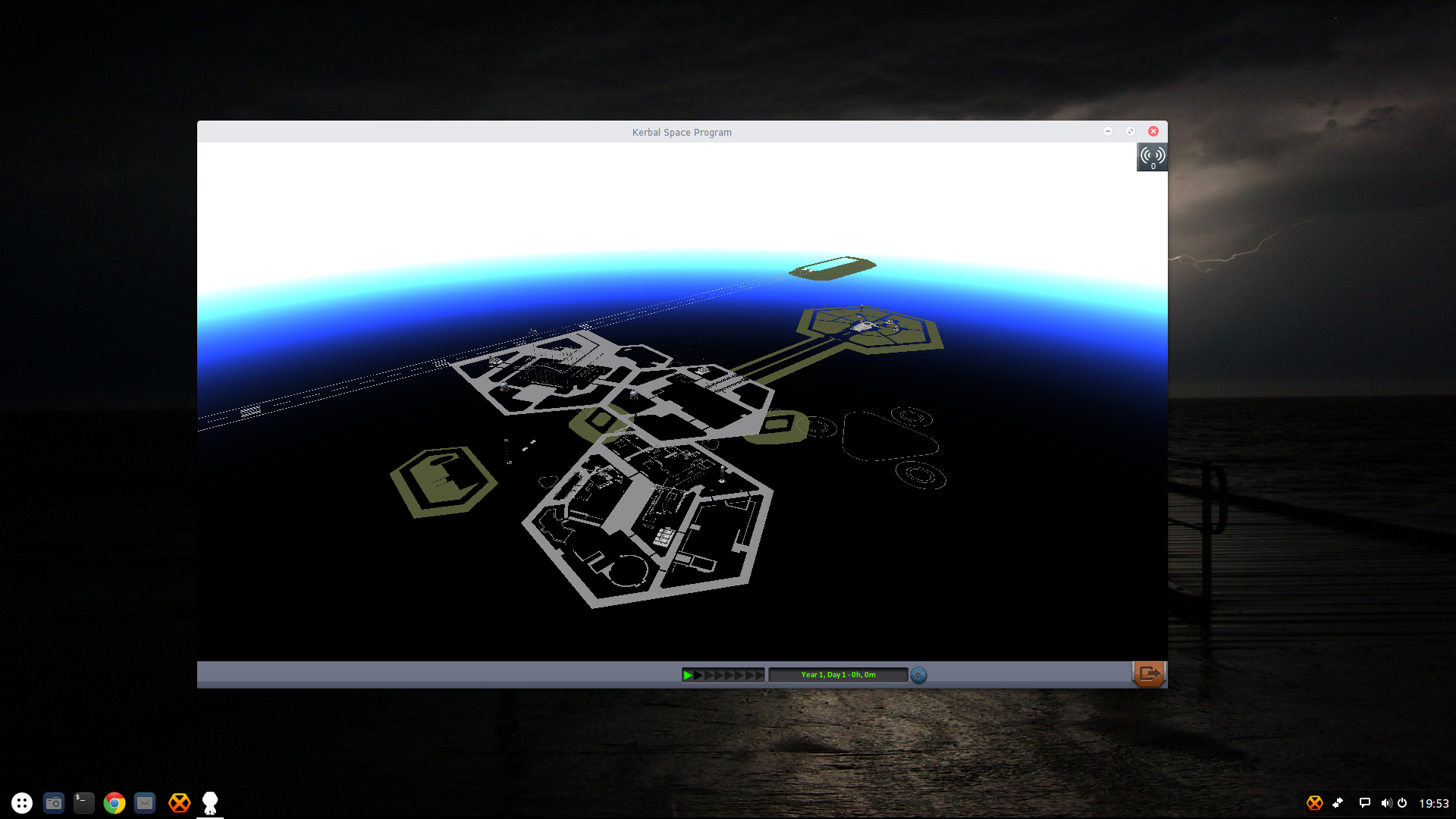Open the network connections tray icon
The width and height of the screenshot is (1456, 819).
[1338, 803]
